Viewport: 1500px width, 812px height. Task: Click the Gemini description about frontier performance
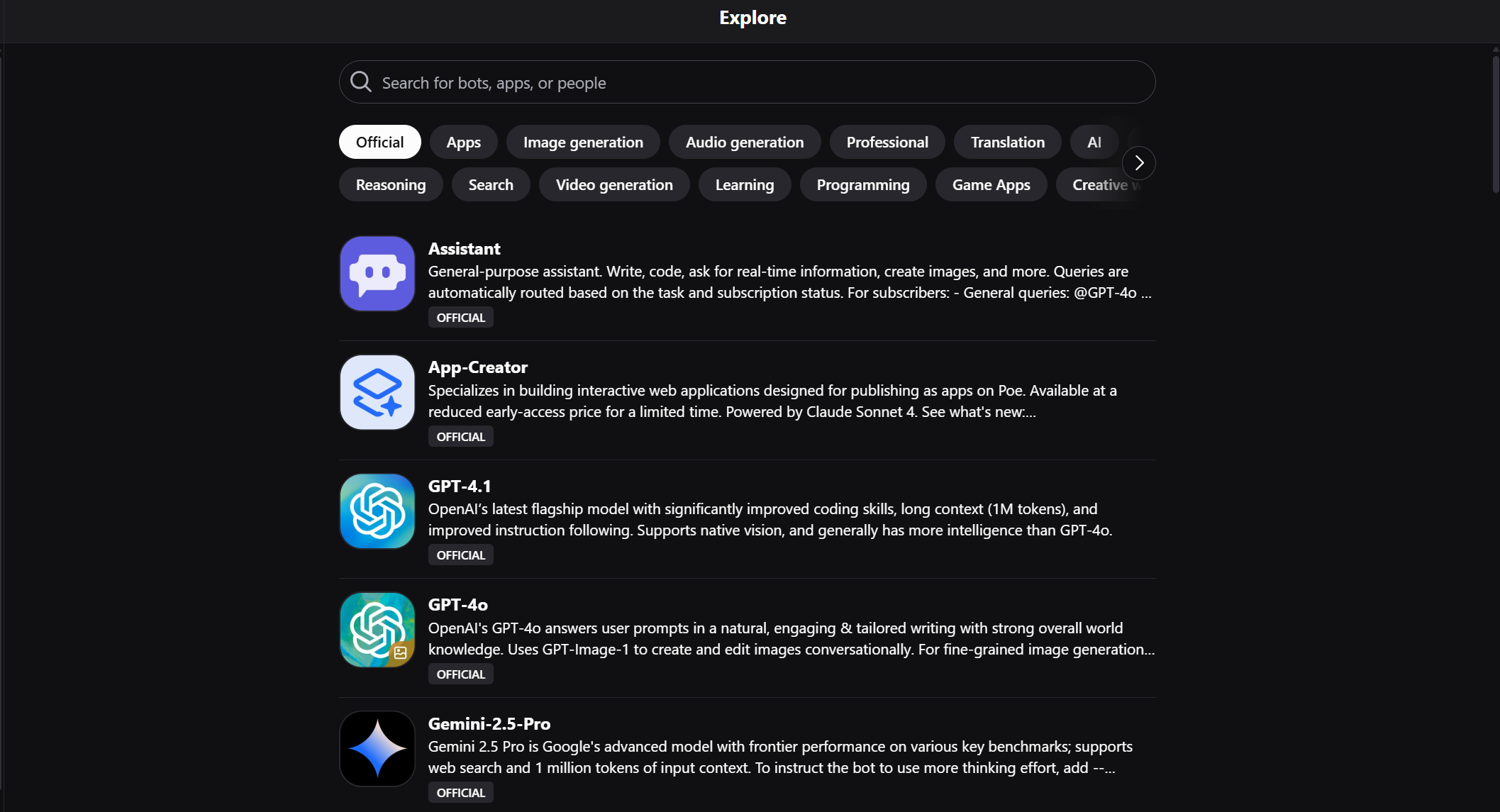(x=780, y=757)
